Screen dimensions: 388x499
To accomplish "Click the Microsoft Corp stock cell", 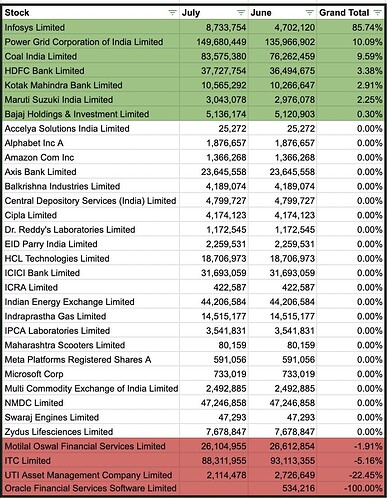I will [x=91, y=374].
